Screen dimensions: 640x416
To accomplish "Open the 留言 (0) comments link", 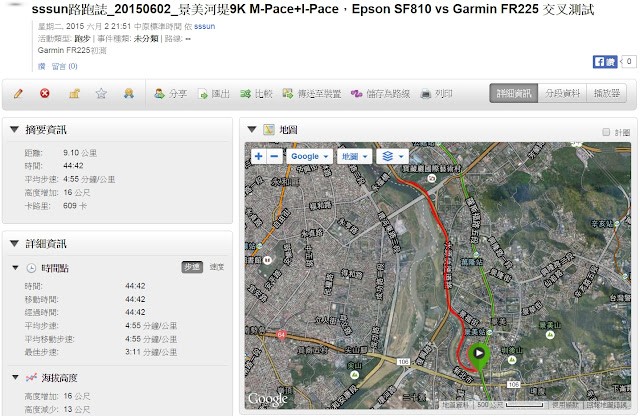I will pos(64,66).
